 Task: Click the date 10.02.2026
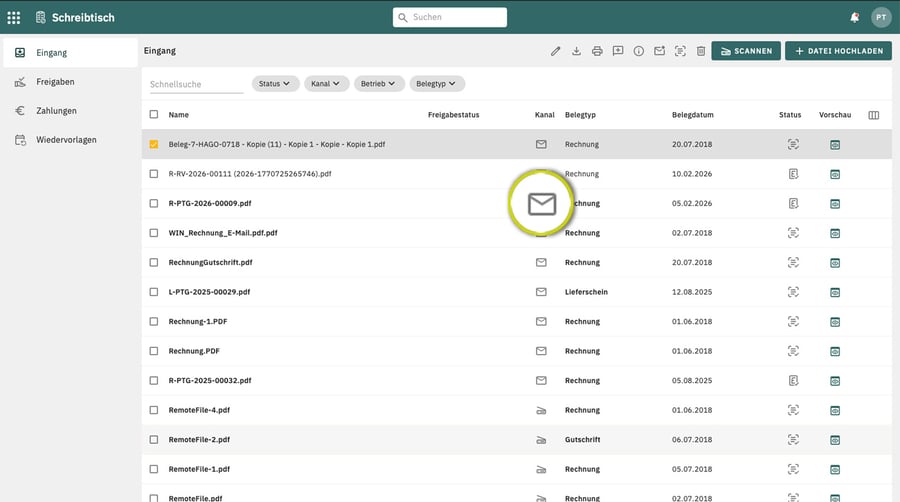[x=692, y=174]
